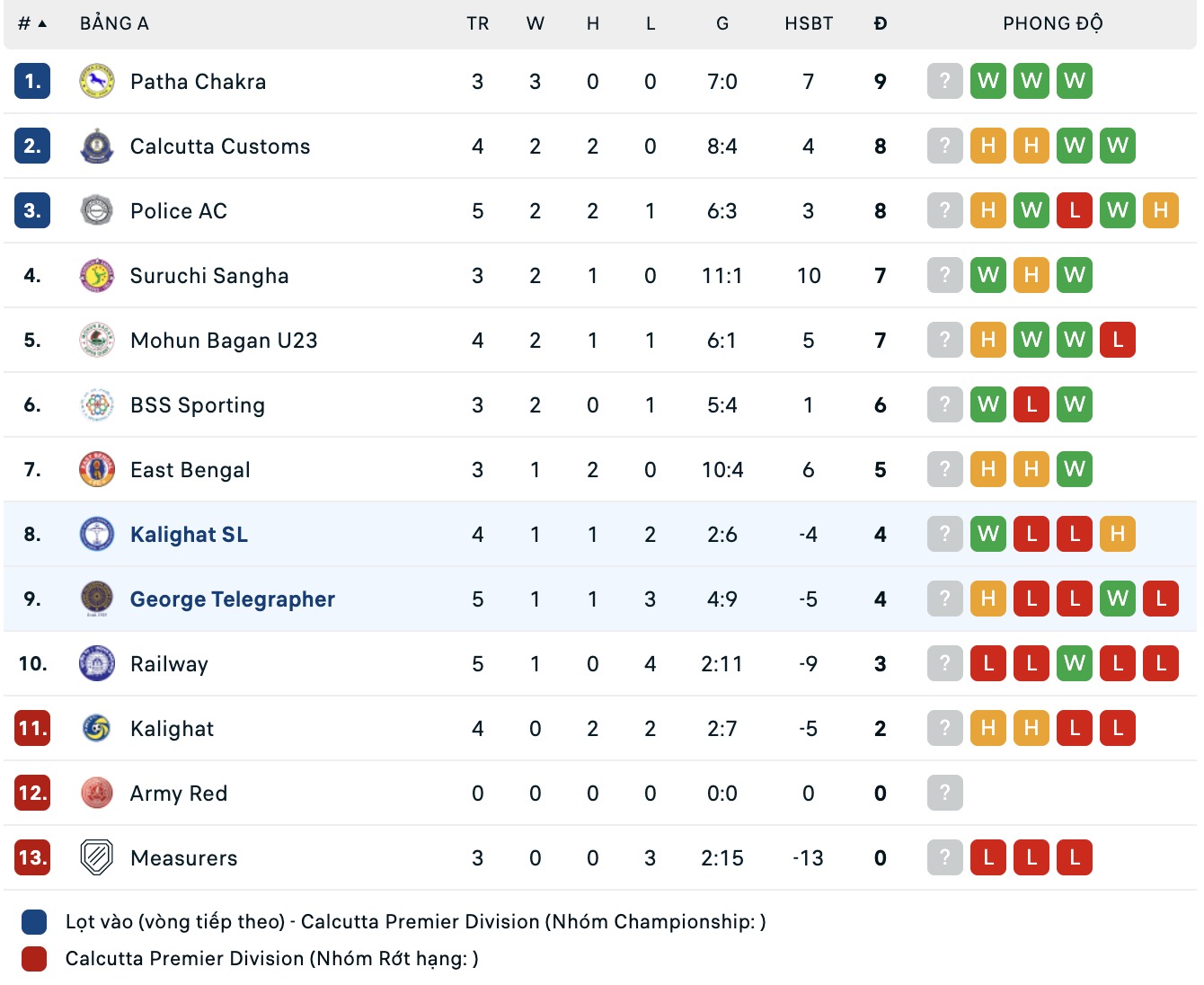This screenshot has height=985, width=1204.
Task: Click the Calcutta Customs club crest
Action: point(96,146)
